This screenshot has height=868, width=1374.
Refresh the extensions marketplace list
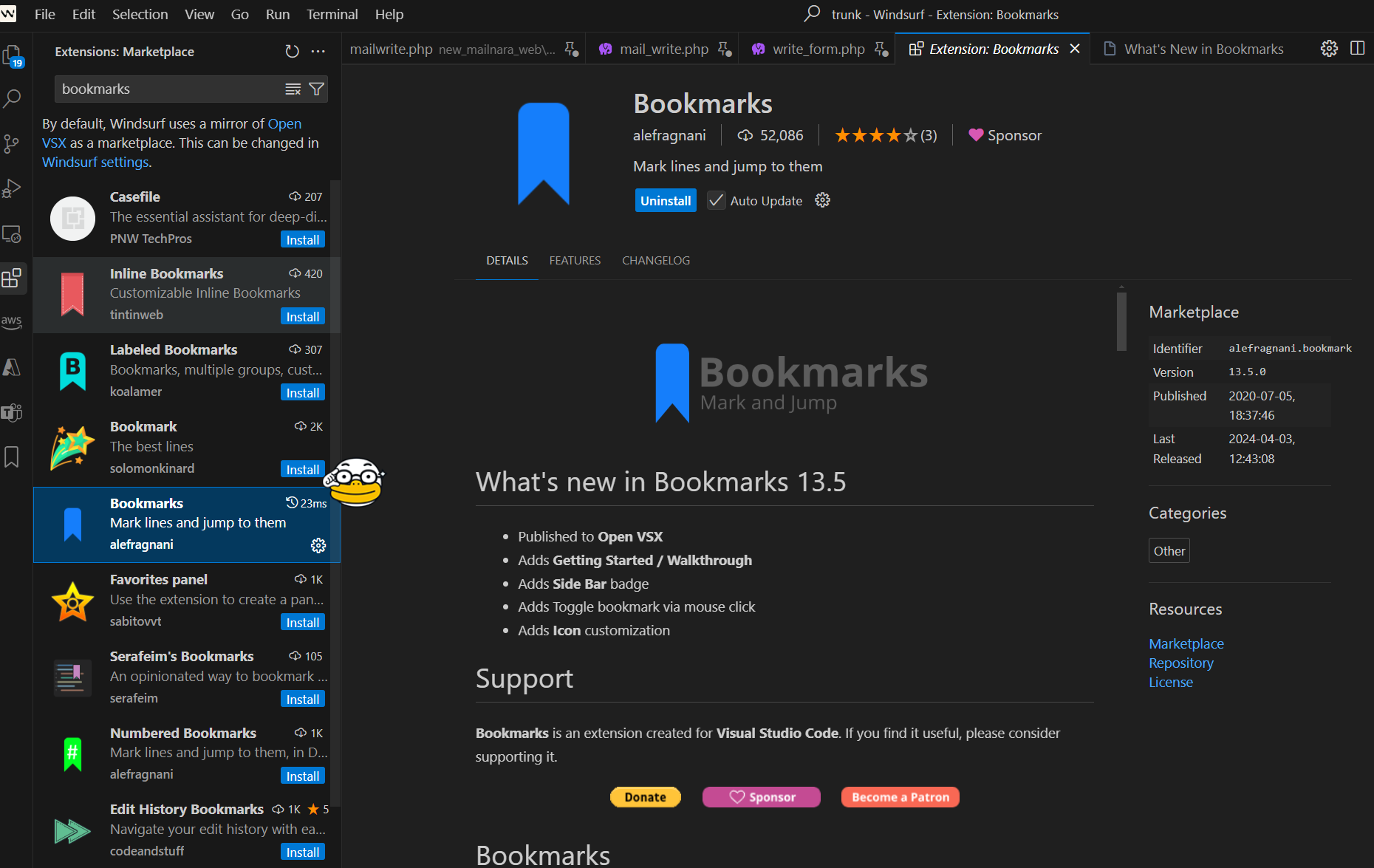pyautogui.click(x=293, y=52)
